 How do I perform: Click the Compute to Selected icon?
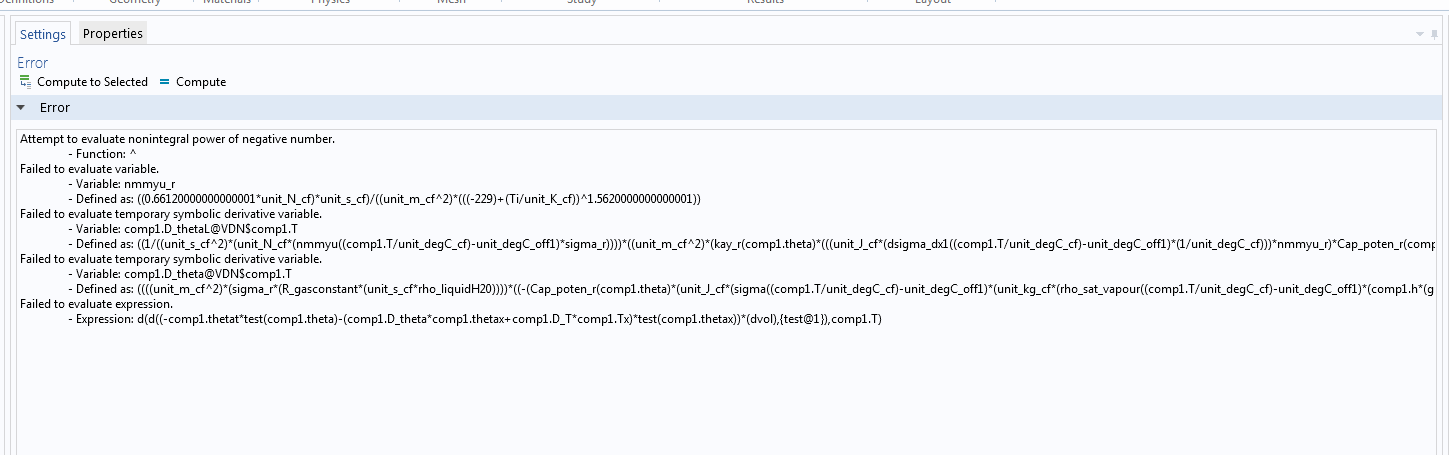point(25,82)
